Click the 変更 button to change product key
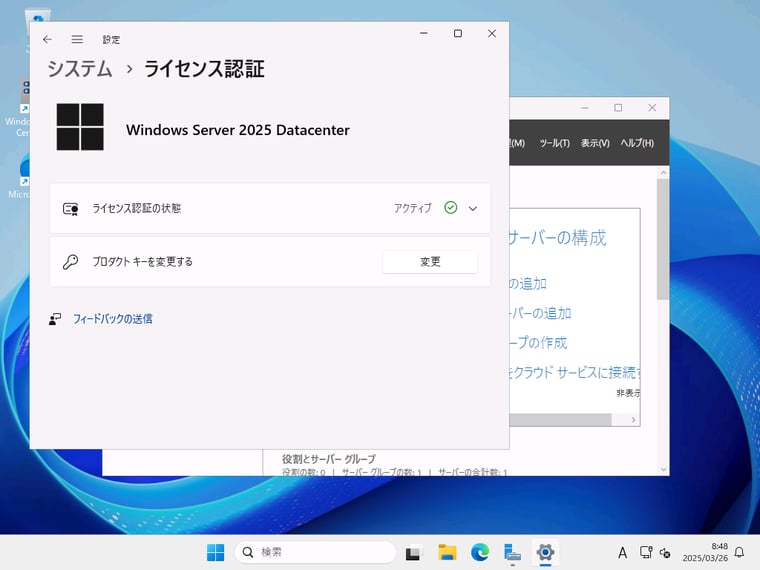760x570 pixels. 430,262
